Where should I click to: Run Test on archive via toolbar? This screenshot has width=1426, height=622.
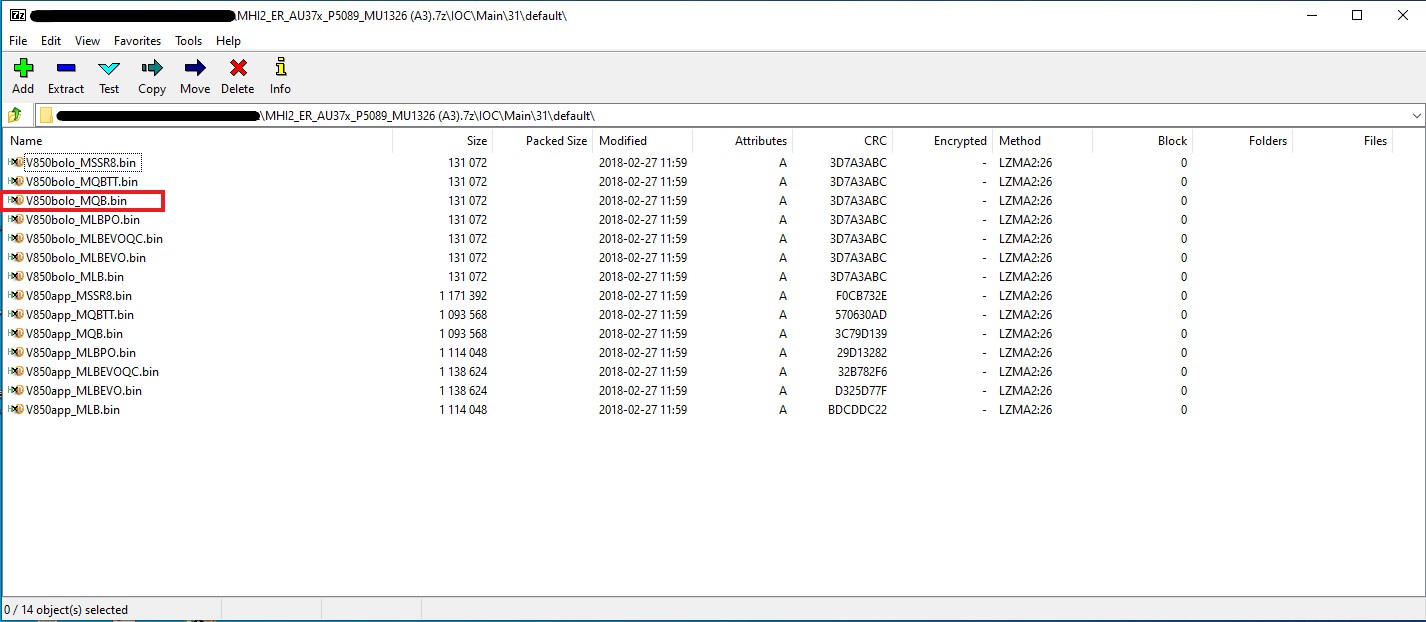pos(109,68)
